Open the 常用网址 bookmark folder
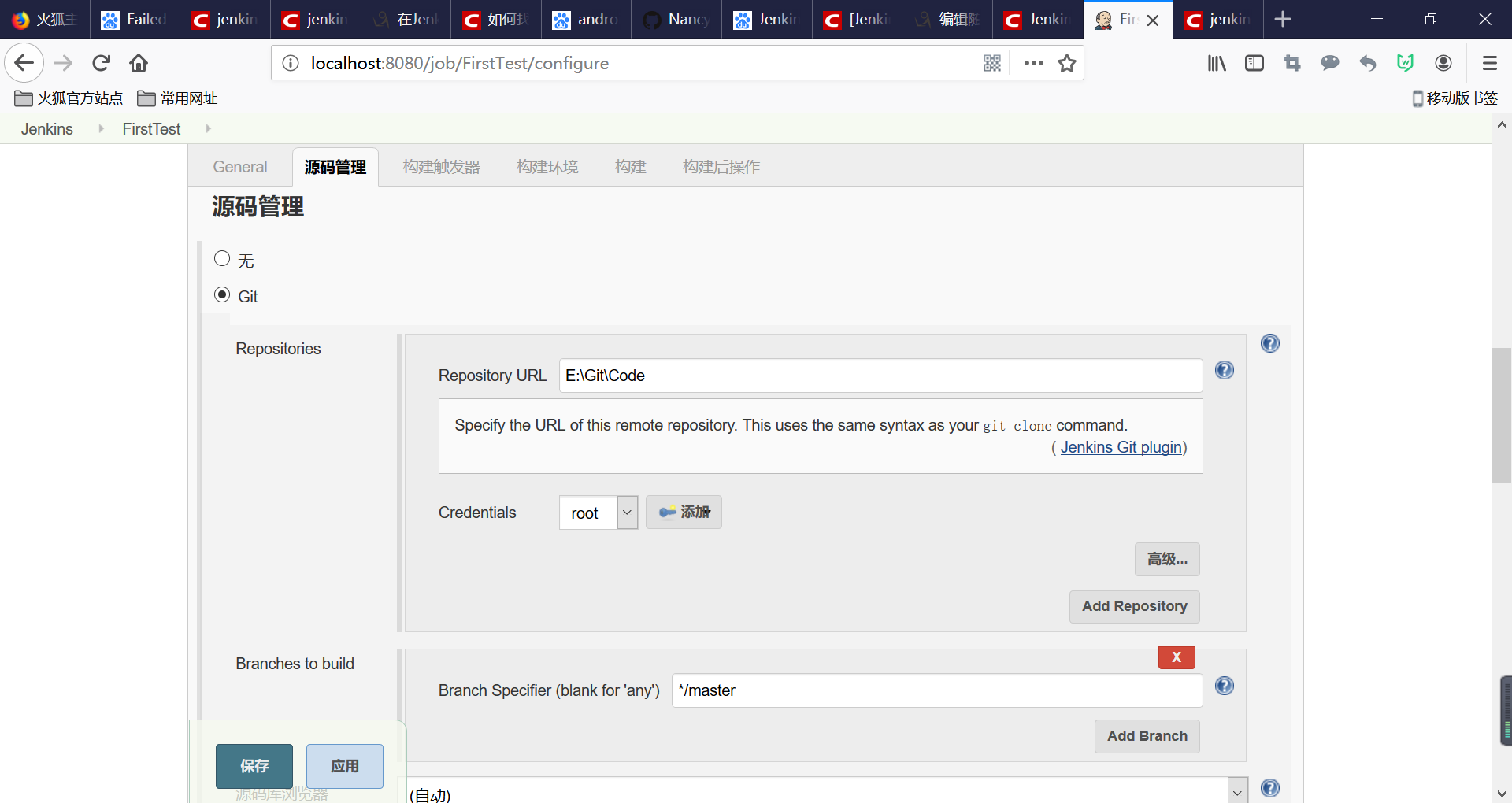 [x=177, y=98]
